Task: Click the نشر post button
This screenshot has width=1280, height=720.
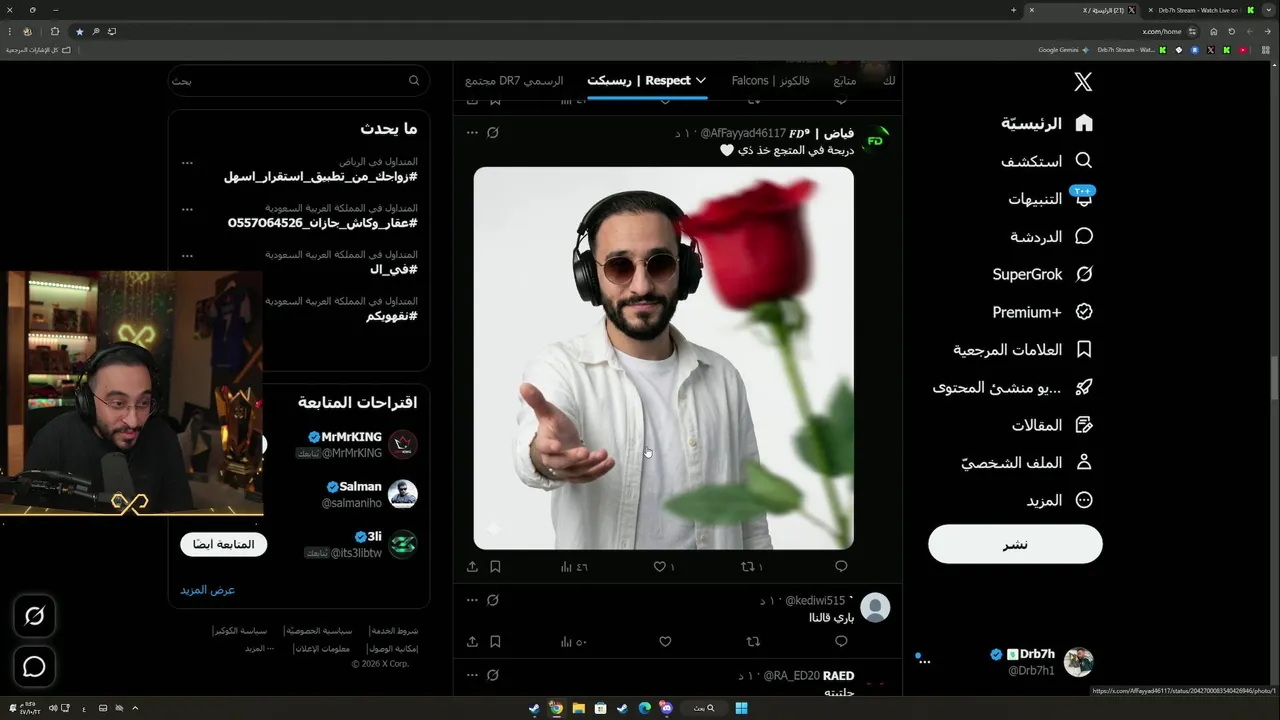Action: point(1015,544)
